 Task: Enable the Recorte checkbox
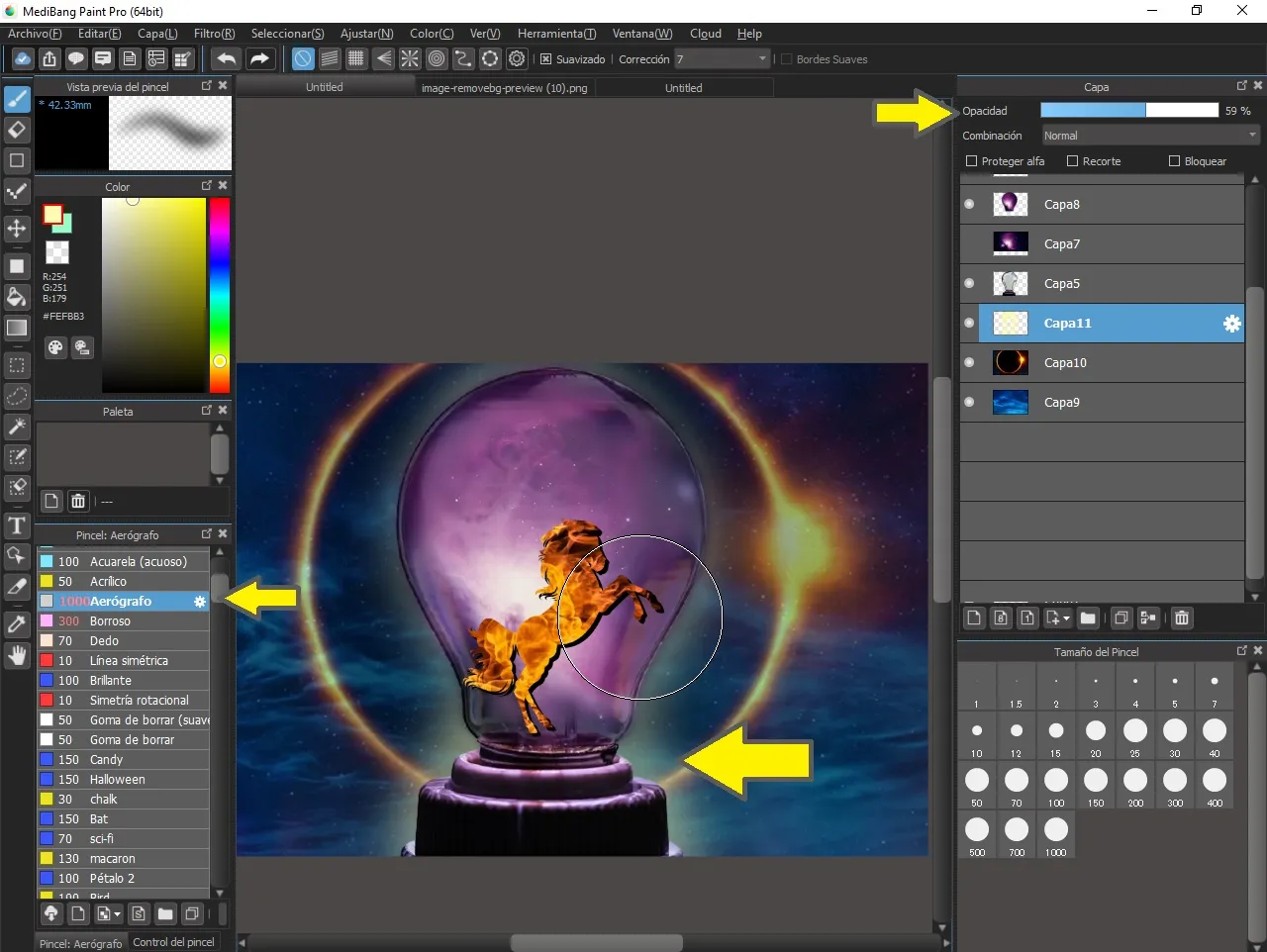pos(1072,161)
